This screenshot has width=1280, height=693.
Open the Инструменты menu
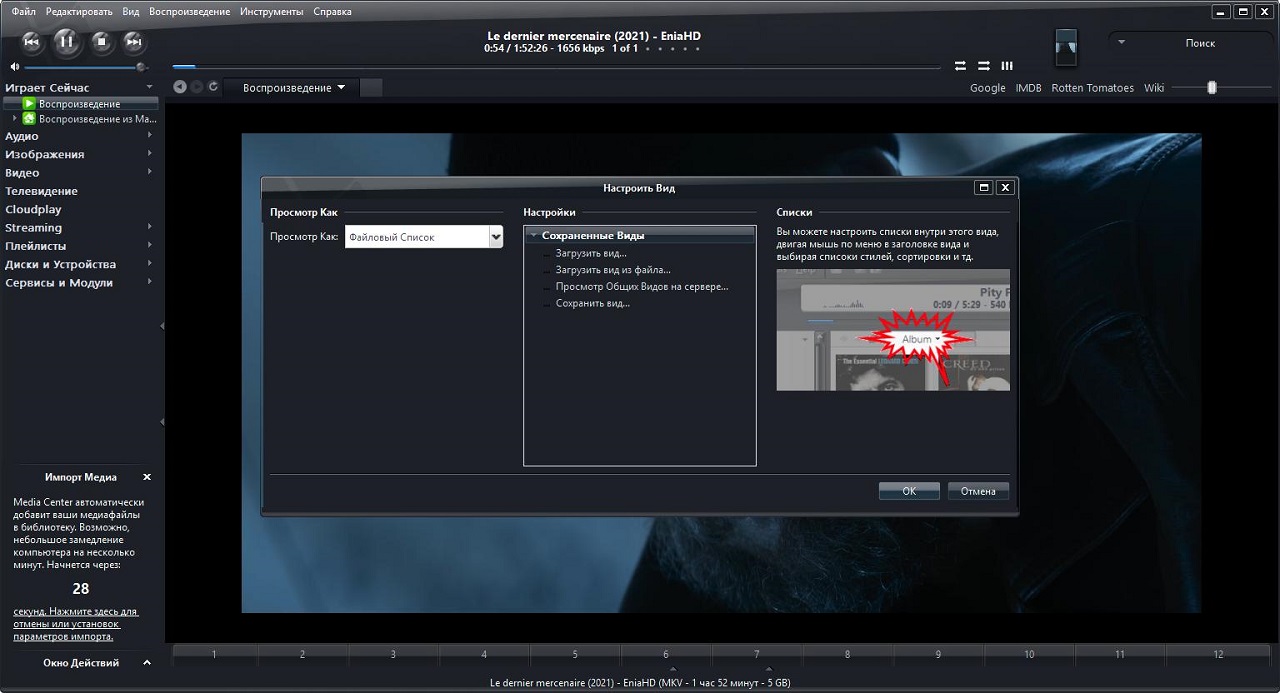[272, 12]
